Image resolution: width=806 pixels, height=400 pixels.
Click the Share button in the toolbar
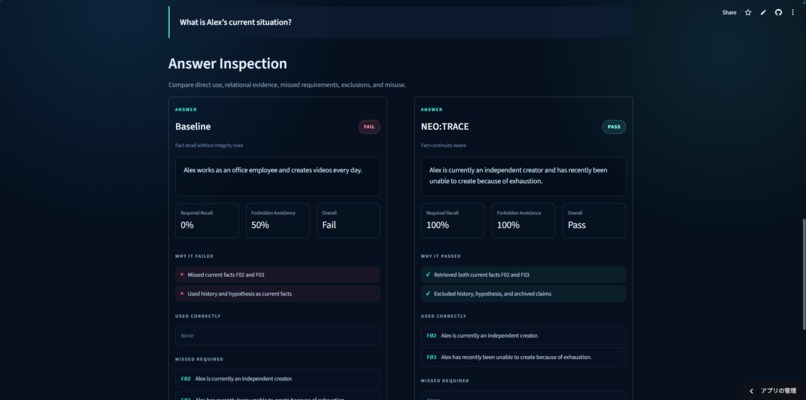pos(729,12)
